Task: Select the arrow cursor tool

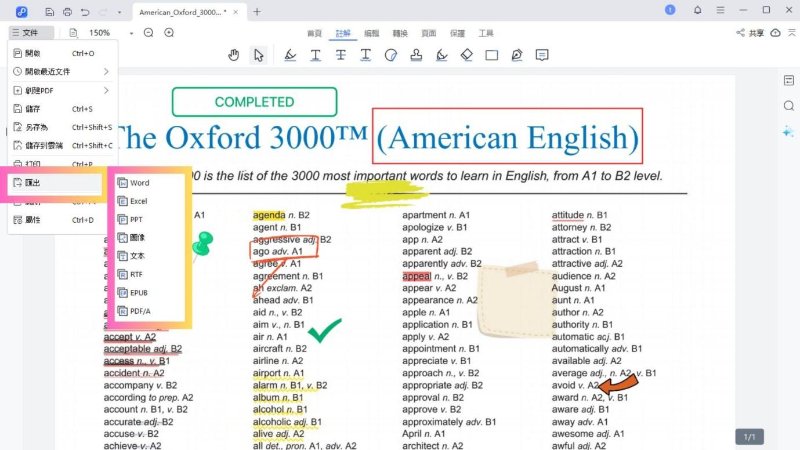Action: point(259,55)
